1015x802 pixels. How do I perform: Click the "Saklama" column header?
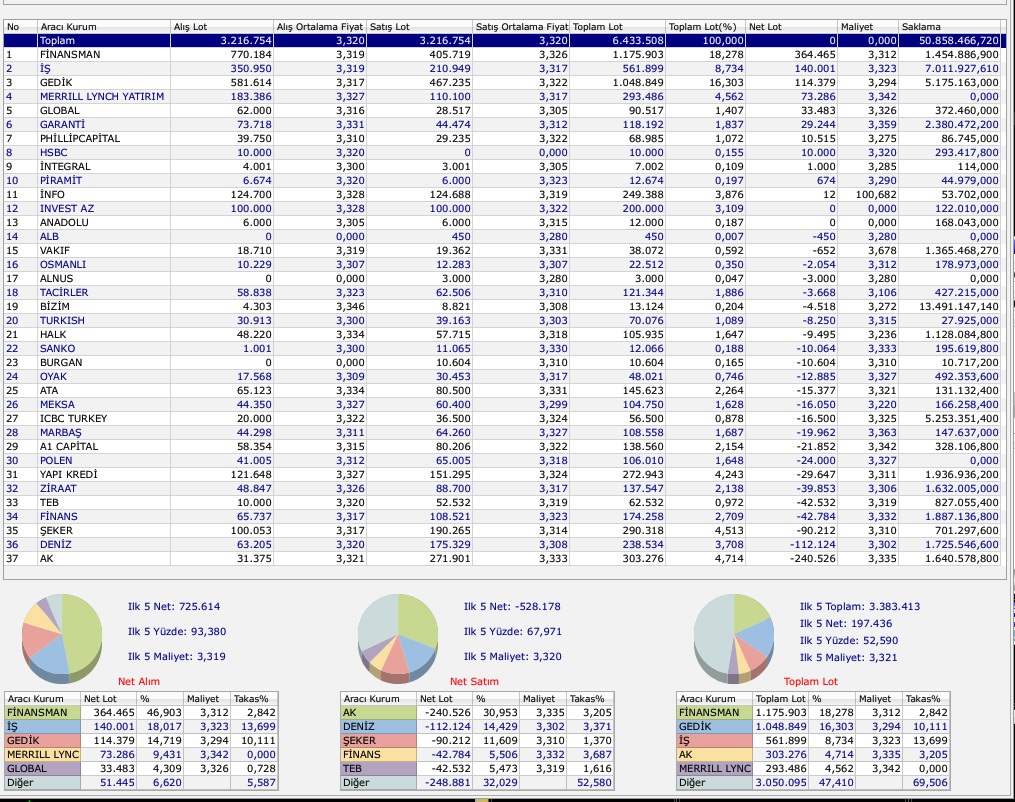pos(950,27)
